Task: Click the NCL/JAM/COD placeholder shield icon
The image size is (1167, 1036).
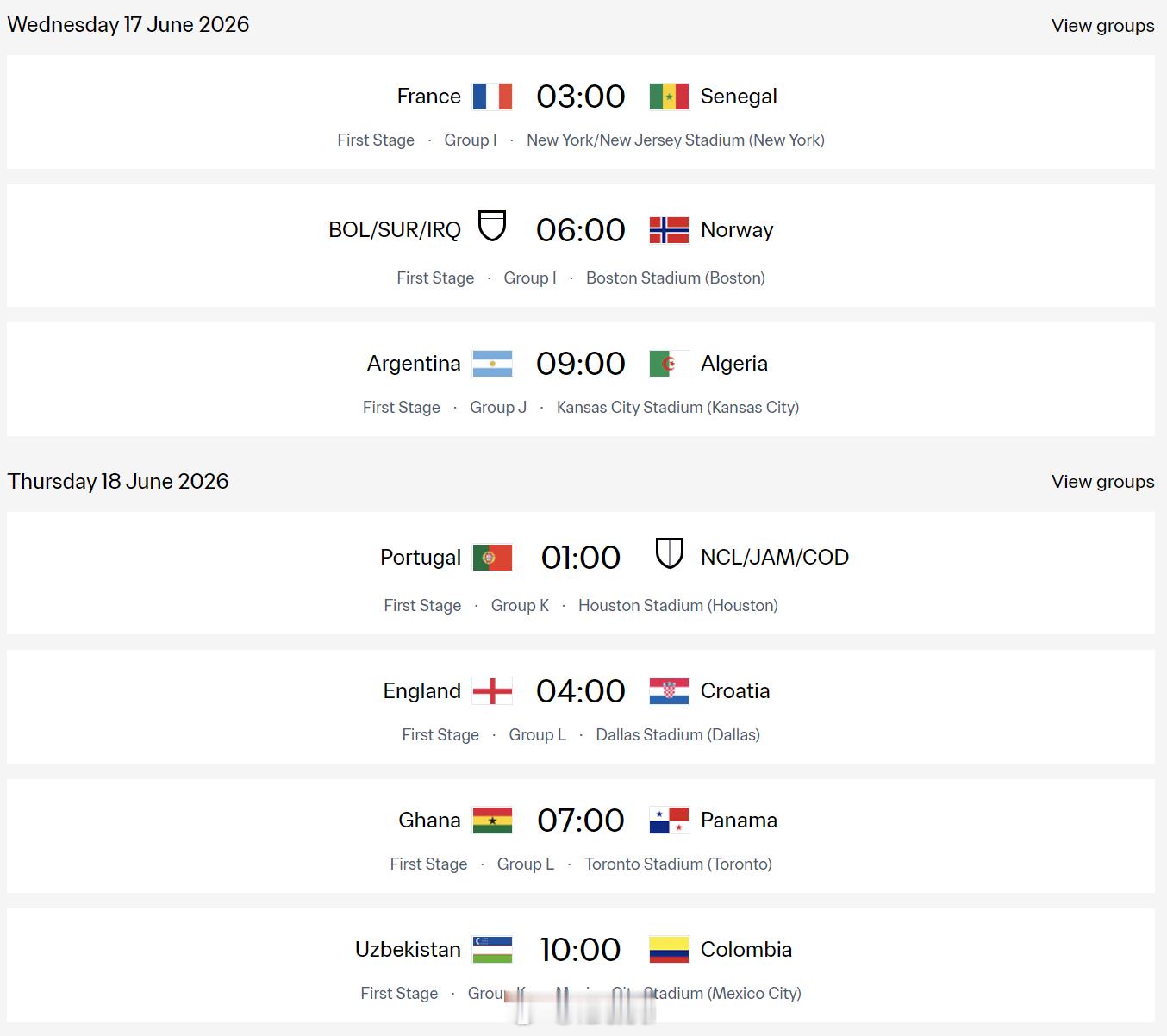Action: point(669,553)
